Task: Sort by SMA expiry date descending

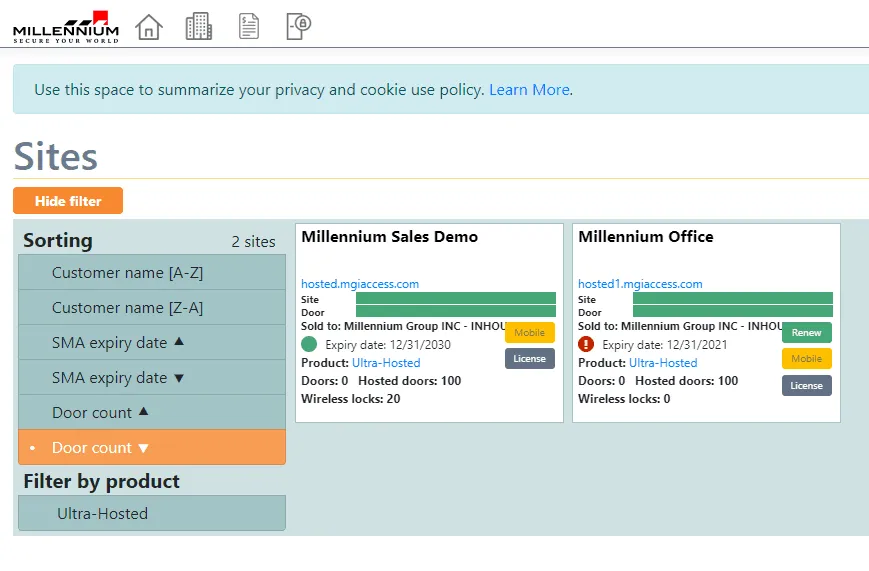Action: pos(152,378)
